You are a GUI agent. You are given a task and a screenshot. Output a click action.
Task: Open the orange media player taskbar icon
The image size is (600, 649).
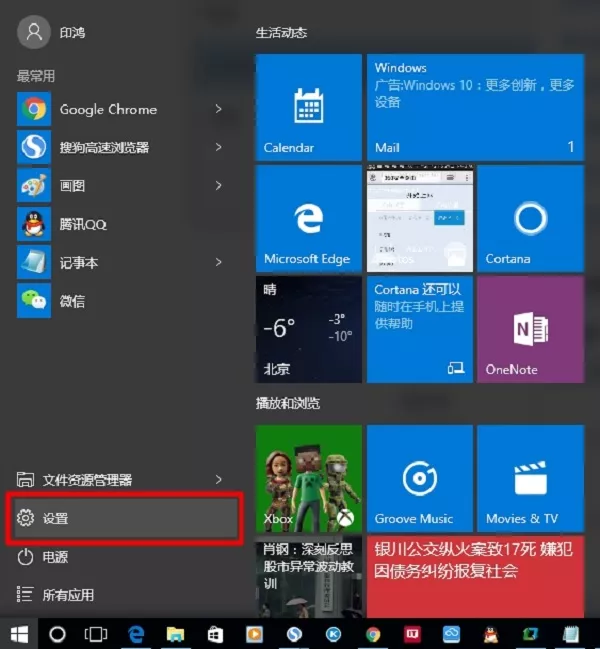click(254, 634)
